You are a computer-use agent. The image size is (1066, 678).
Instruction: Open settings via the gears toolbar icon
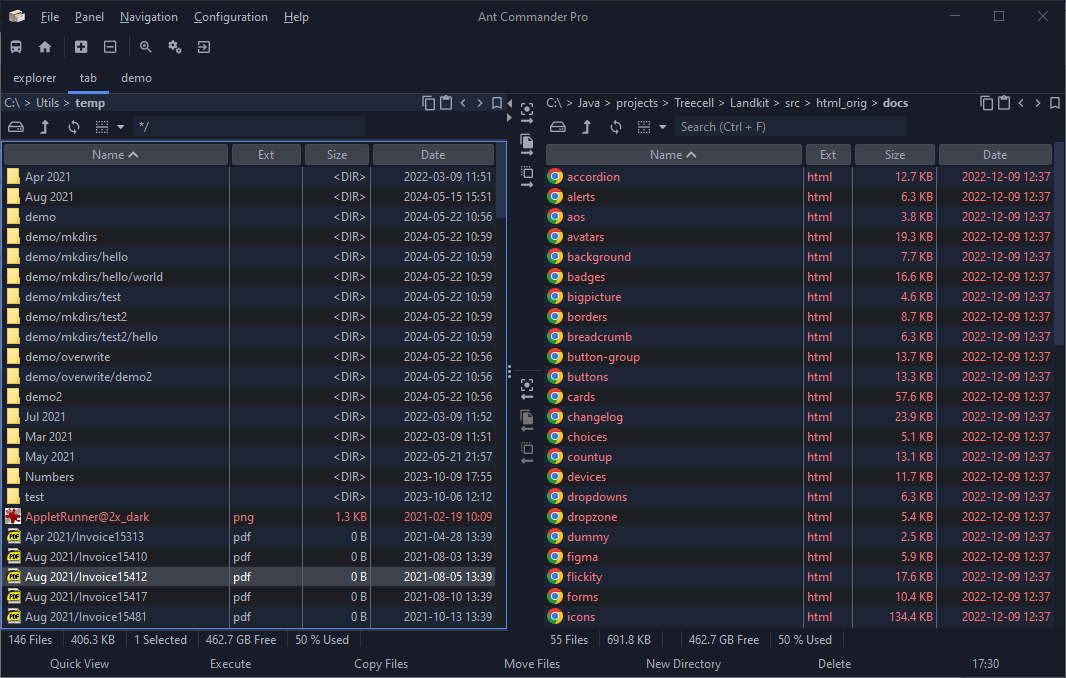pos(175,47)
